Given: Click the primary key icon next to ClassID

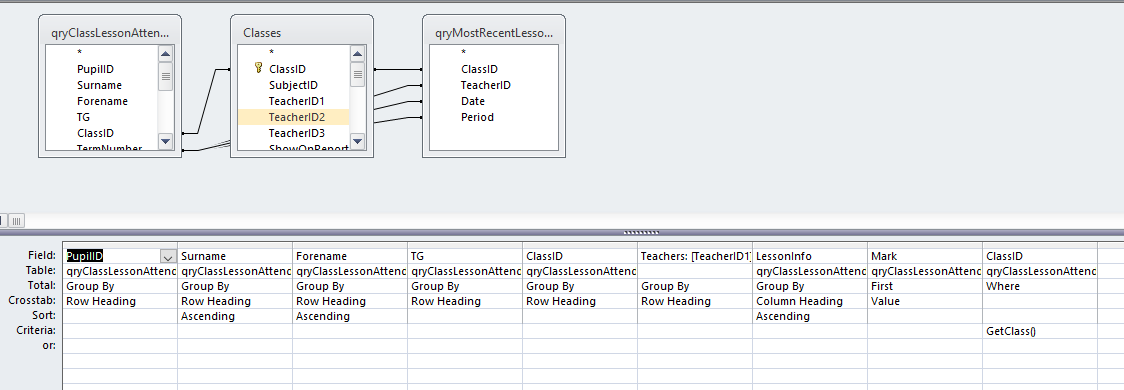Looking at the screenshot, I should tap(259, 69).
